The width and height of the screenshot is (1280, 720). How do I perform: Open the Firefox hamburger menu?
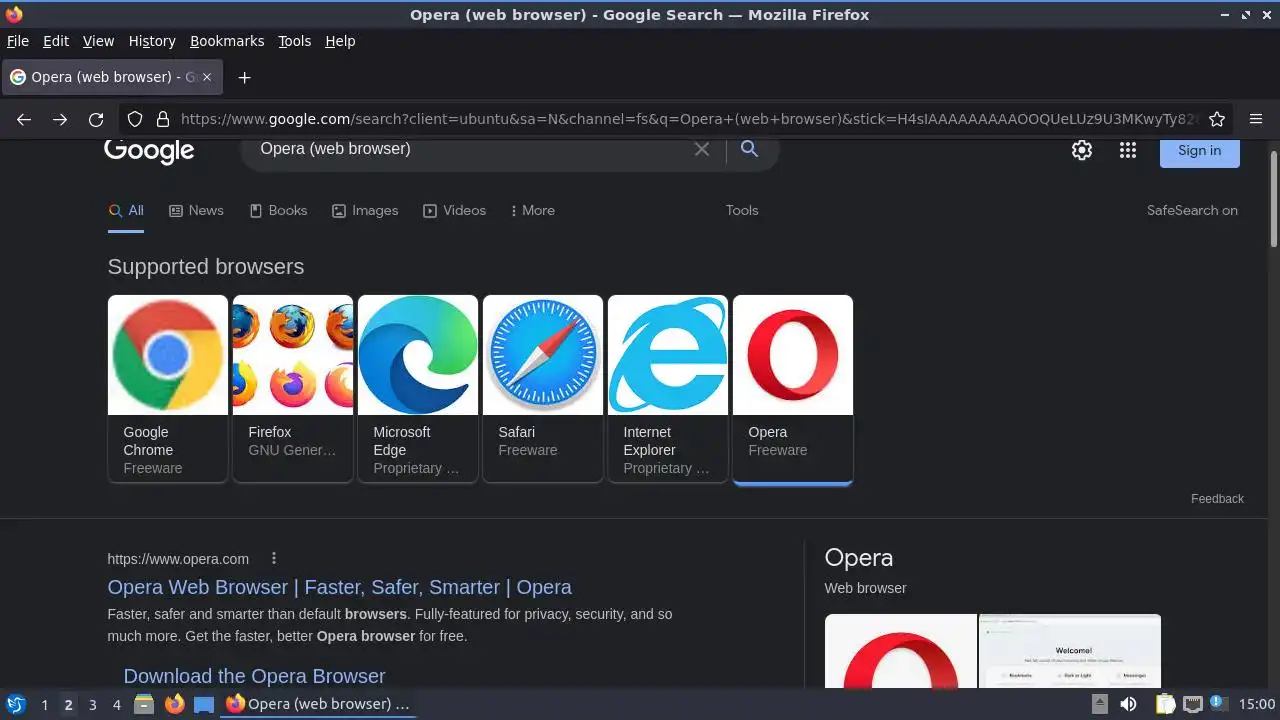click(x=1256, y=119)
